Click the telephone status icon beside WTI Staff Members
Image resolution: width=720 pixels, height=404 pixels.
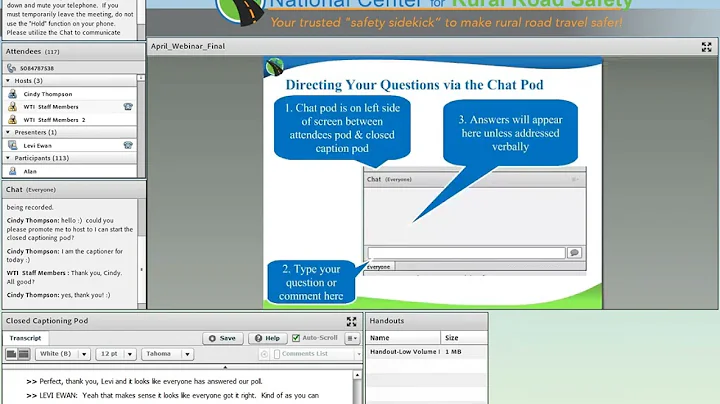[x=128, y=107]
